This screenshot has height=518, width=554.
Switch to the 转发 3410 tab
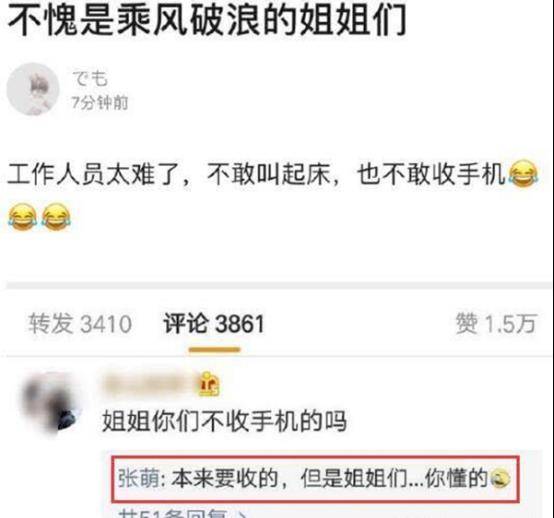coord(80,323)
